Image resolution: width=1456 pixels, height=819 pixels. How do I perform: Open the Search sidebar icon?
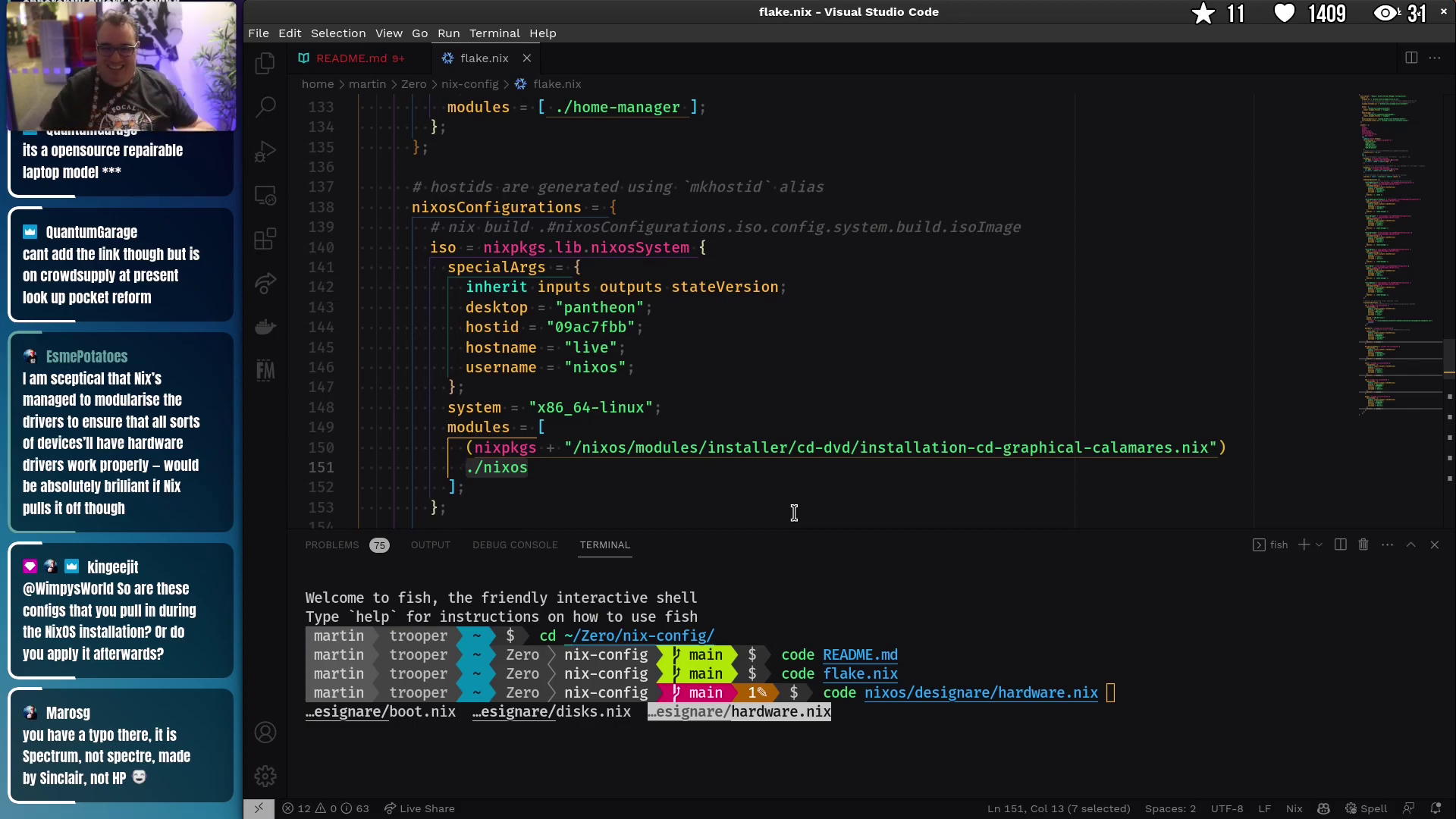coord(265,107)
